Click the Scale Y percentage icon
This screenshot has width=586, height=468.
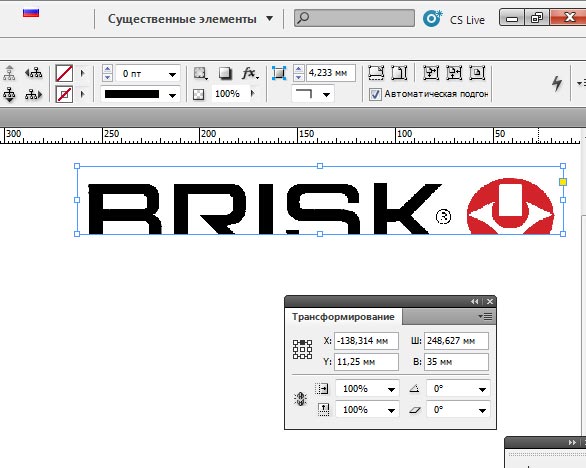tap(324, 409)
